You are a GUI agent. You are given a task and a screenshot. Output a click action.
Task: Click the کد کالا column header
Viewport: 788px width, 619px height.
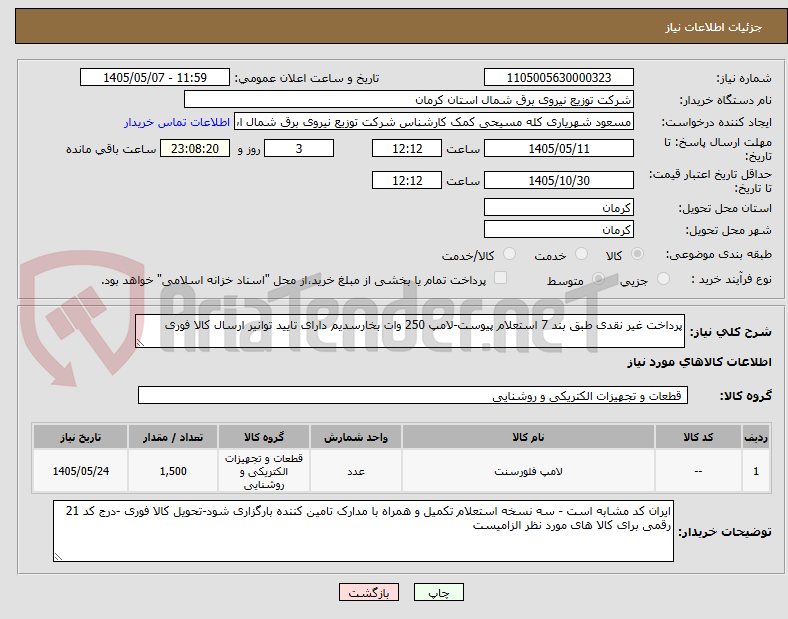coord(698,437)
